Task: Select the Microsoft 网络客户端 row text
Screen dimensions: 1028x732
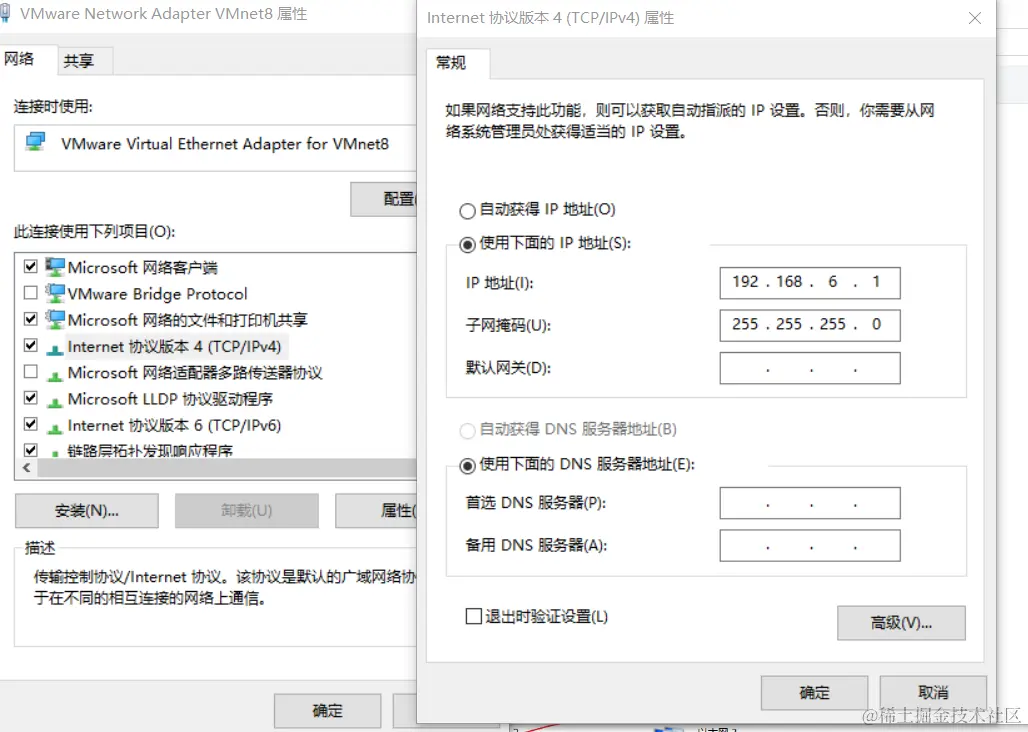Action: [142, 267]
